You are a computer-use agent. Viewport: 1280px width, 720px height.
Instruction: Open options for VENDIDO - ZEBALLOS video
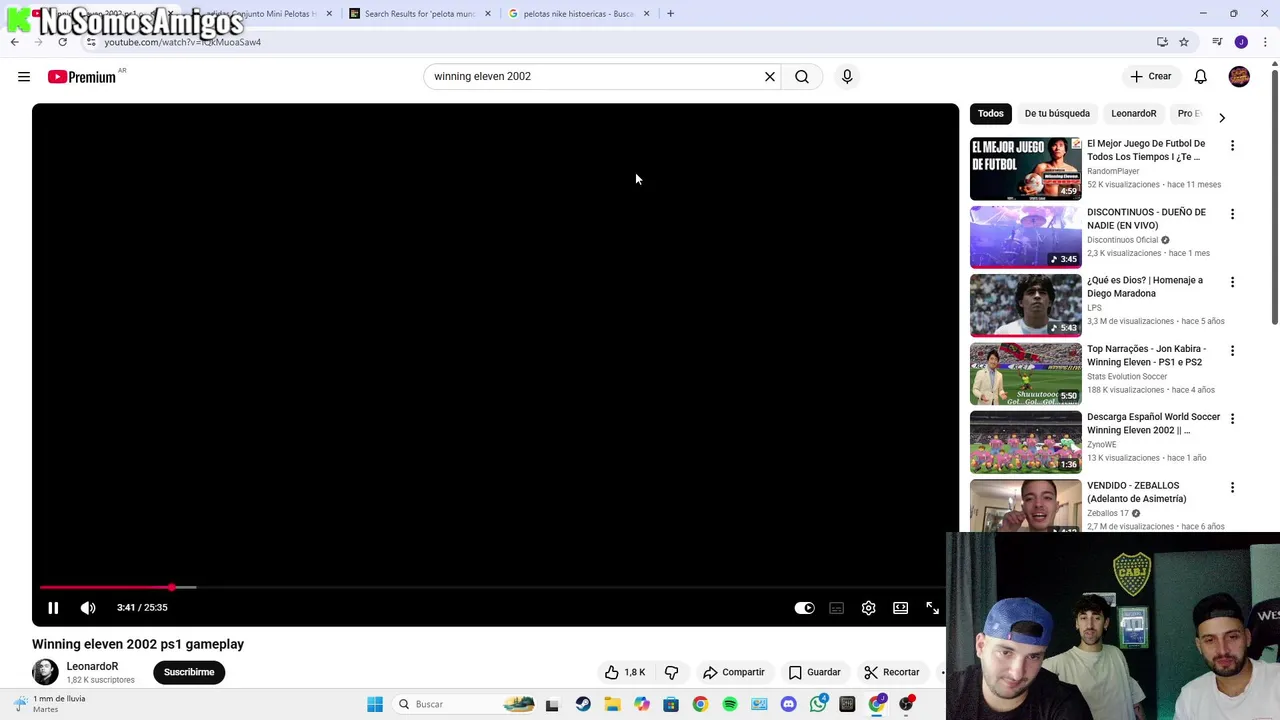[1232, 487]
